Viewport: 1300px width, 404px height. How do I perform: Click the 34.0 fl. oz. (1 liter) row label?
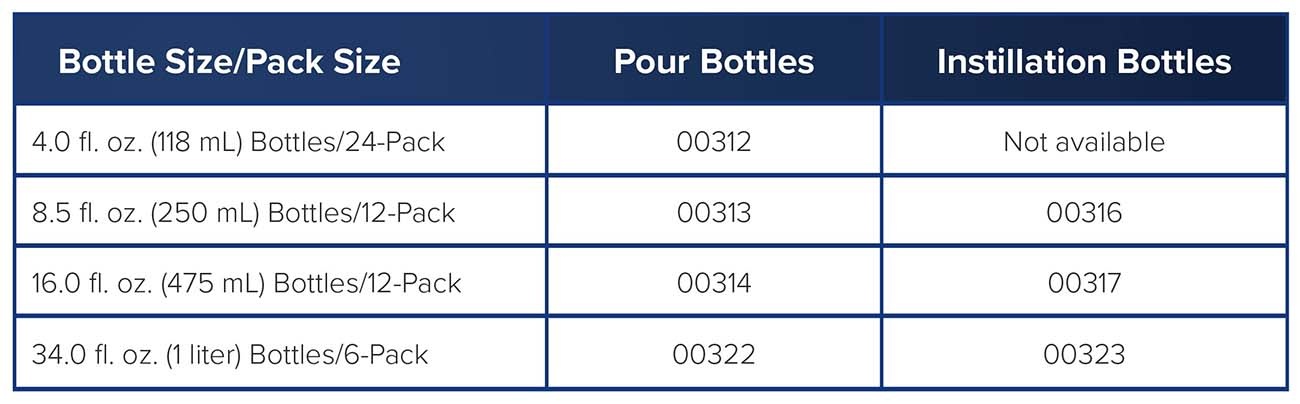(x=230, y=354)
